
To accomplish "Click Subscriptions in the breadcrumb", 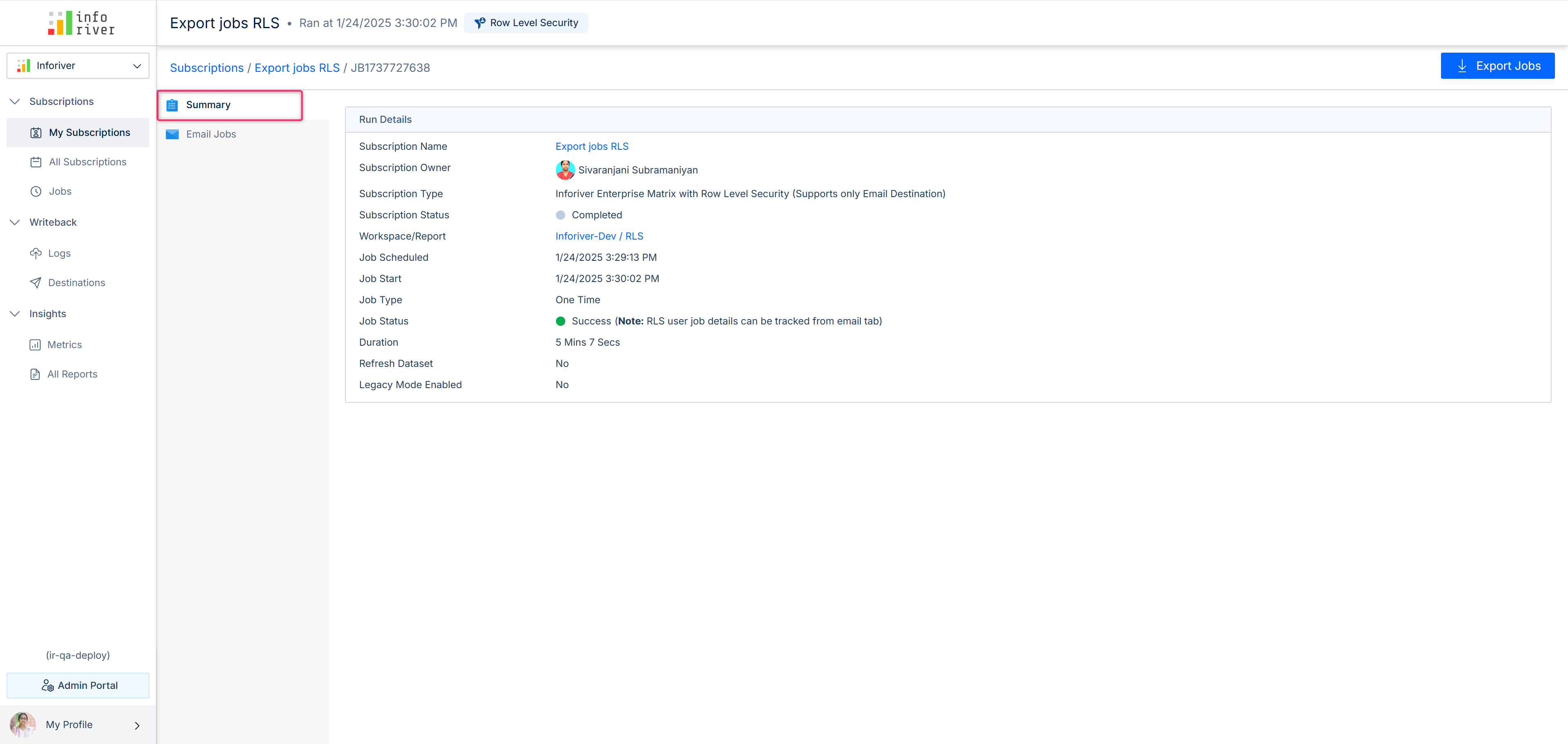I will tap(206, 67).
